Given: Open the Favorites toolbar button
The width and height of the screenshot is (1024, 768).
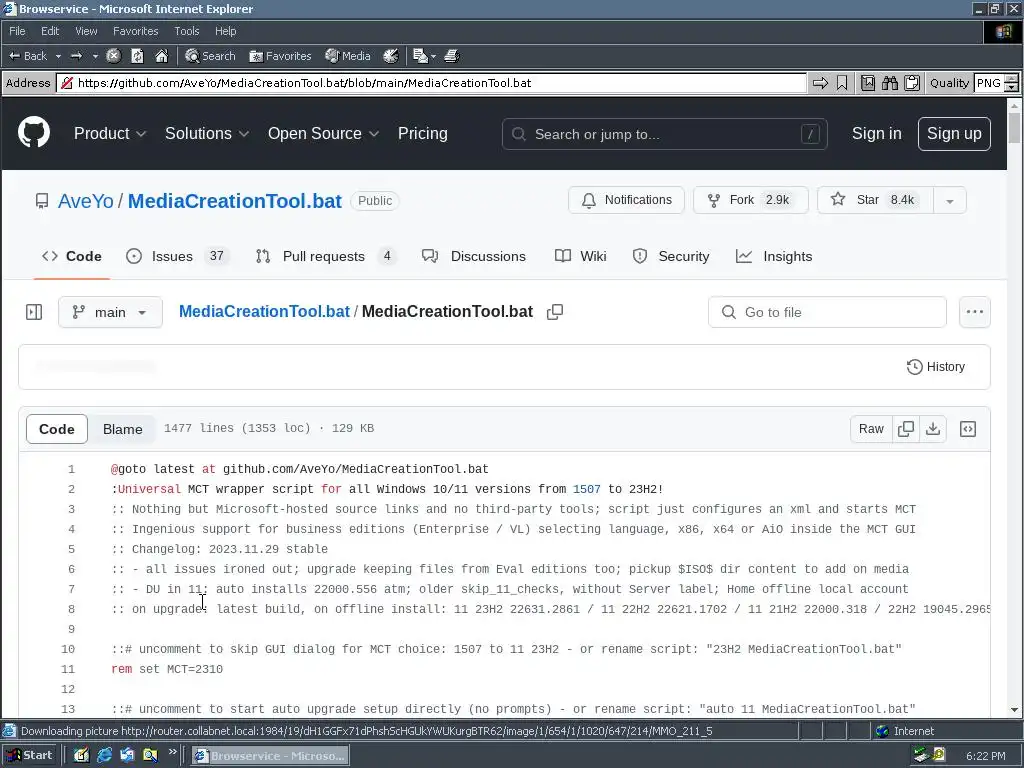Looking at the screenshot, I should (x=280, y=56).
